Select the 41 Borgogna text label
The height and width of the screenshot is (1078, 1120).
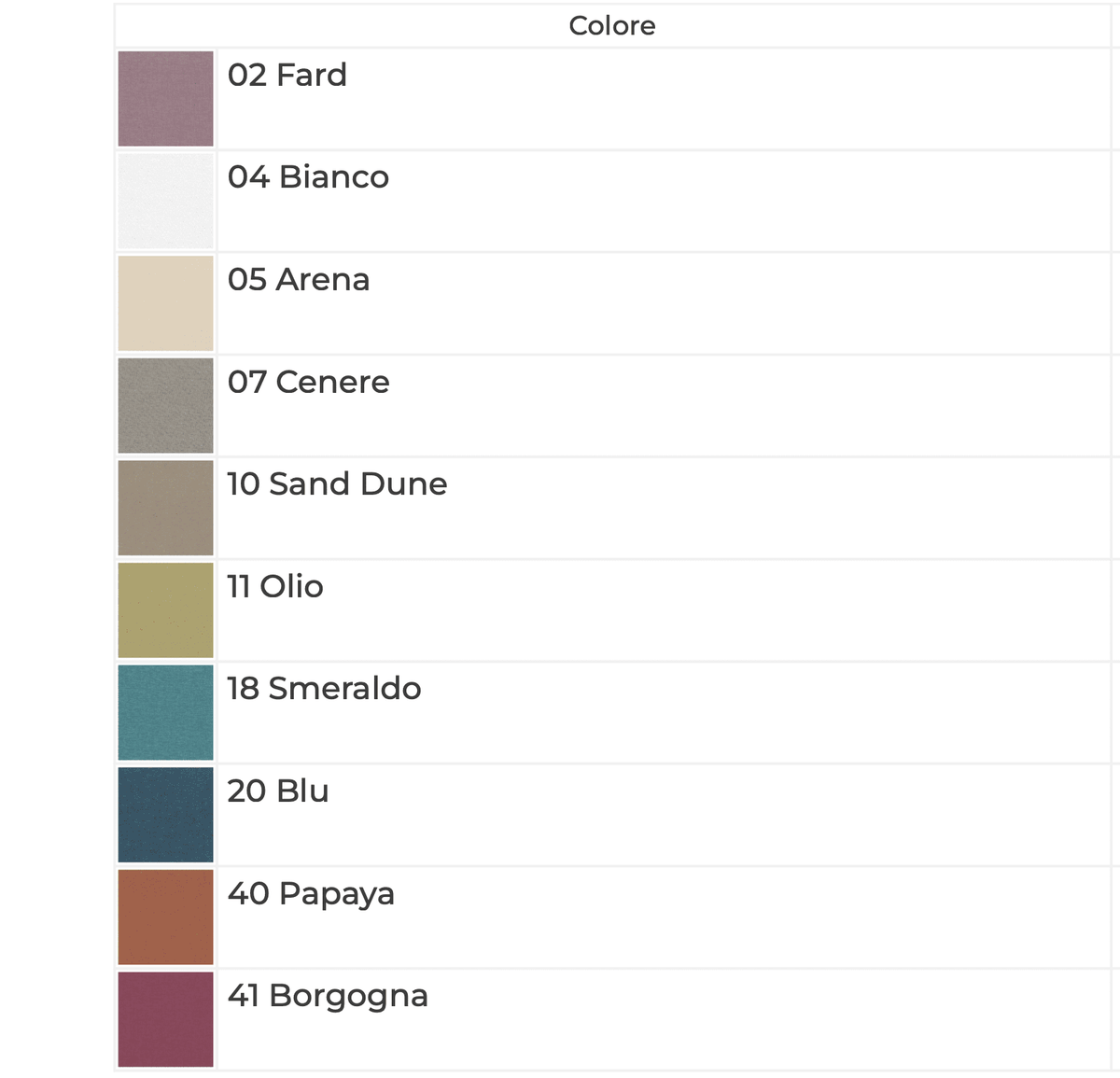click(328, 997)
